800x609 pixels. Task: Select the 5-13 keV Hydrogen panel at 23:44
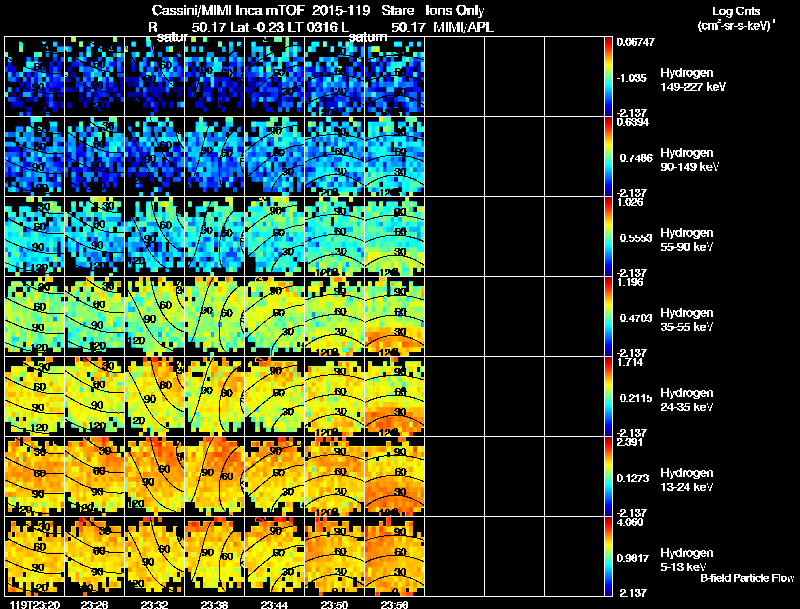[x=274, y=556]
